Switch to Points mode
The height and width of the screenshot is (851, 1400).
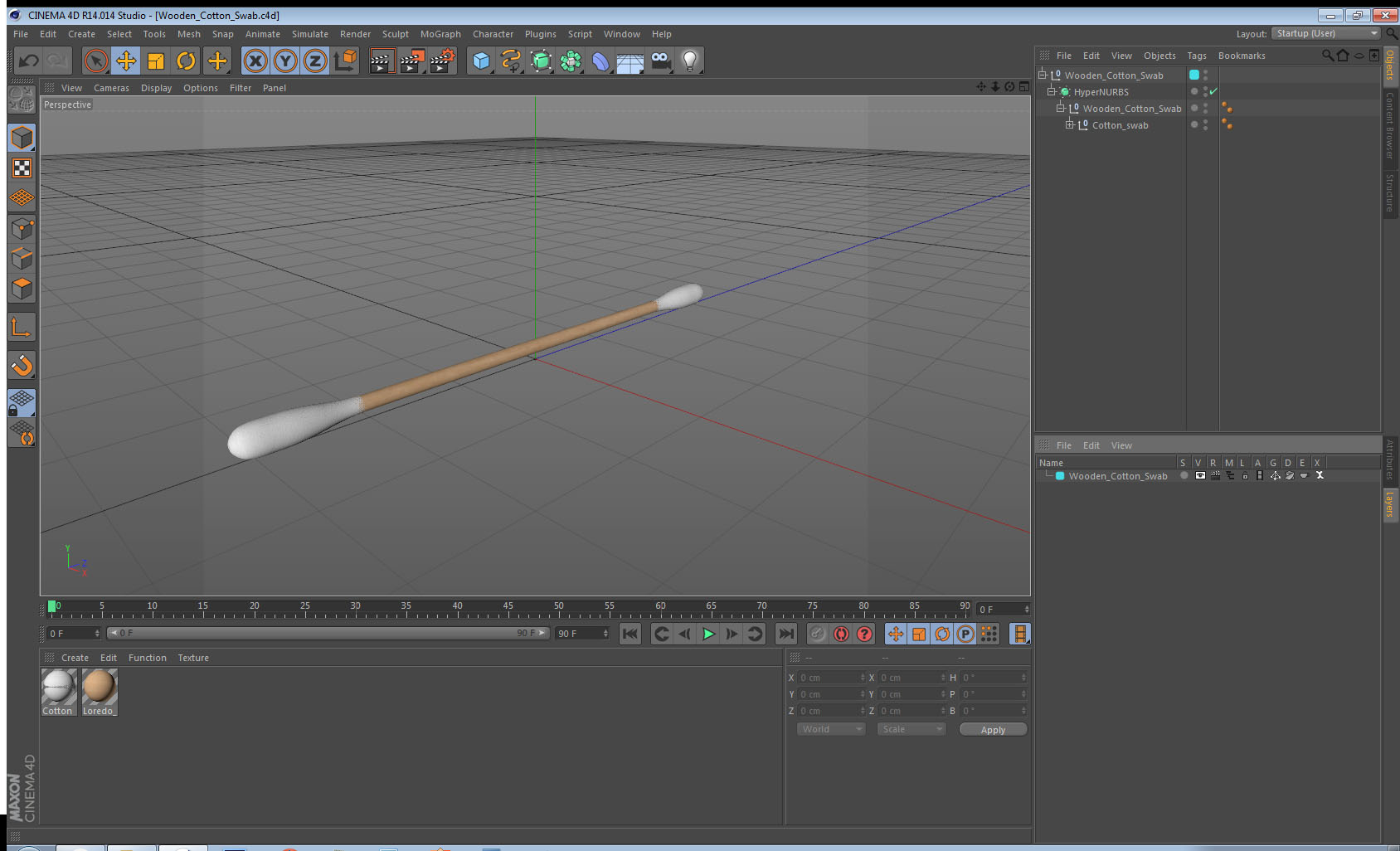pyautogui.click(x=22, y=228)
